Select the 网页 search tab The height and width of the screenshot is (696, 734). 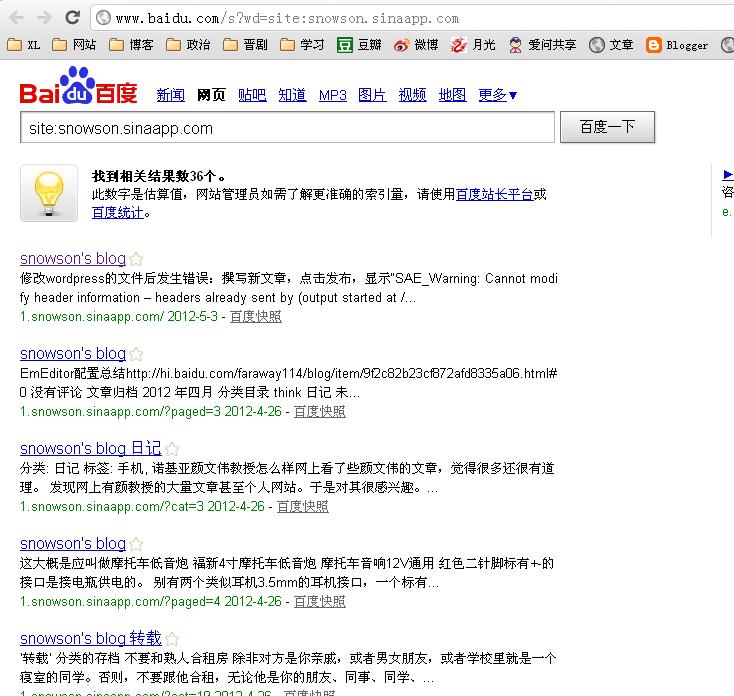[x=211, y=95]
